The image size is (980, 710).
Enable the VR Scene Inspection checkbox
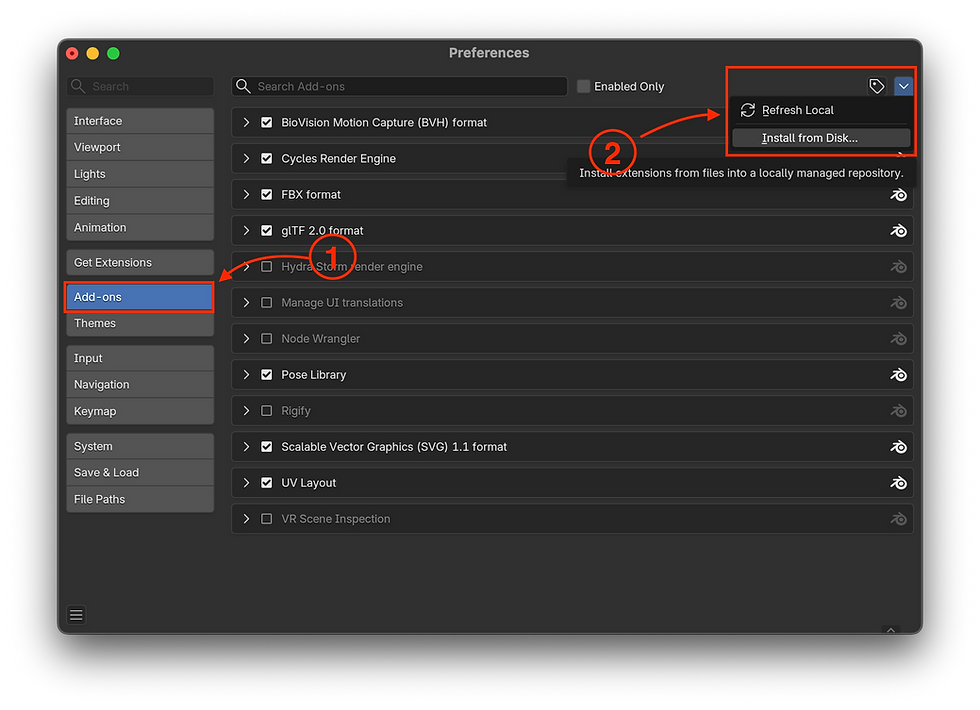click(267, 519)
